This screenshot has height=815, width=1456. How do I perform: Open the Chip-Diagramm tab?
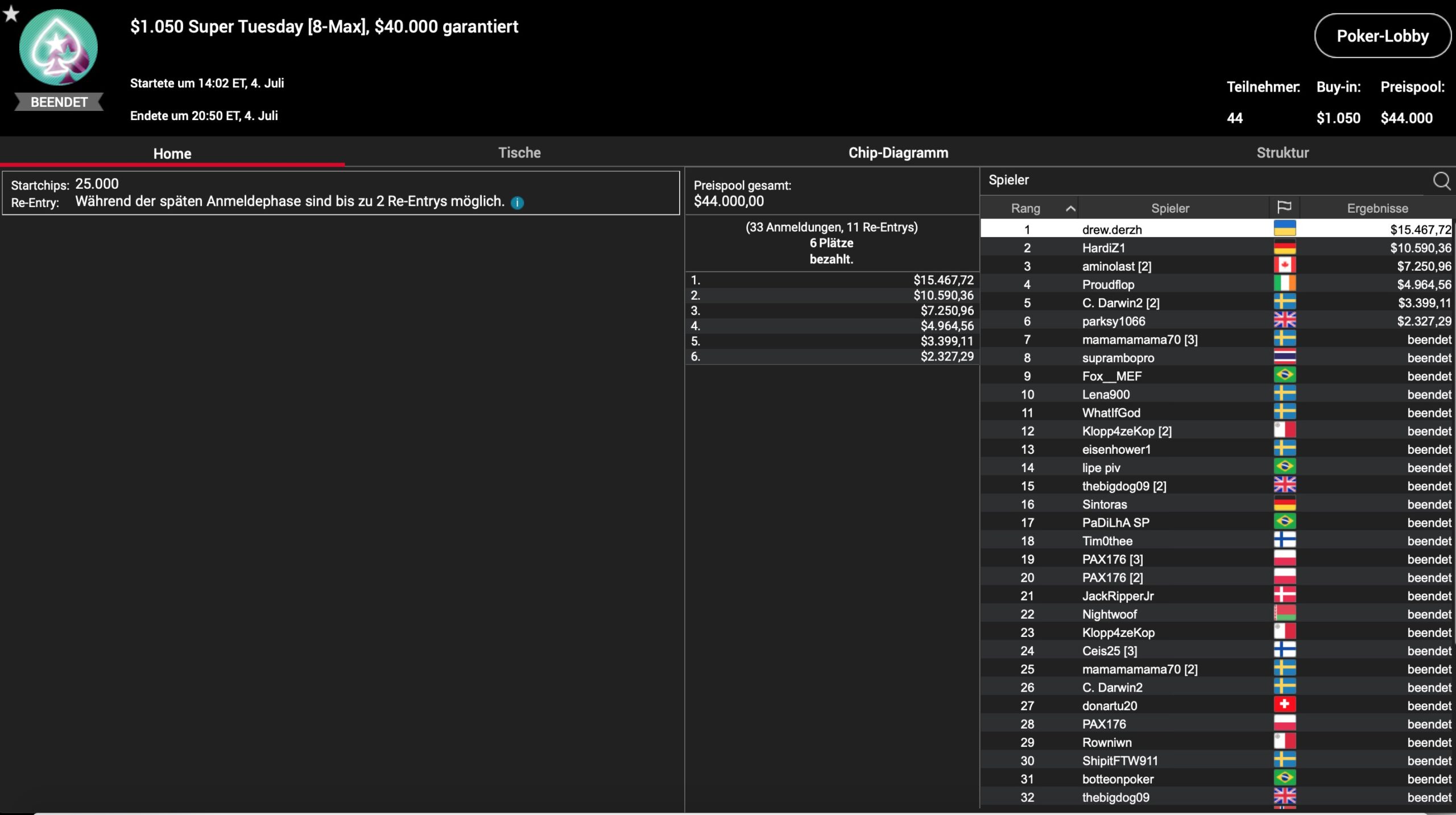tap(897, 152)
